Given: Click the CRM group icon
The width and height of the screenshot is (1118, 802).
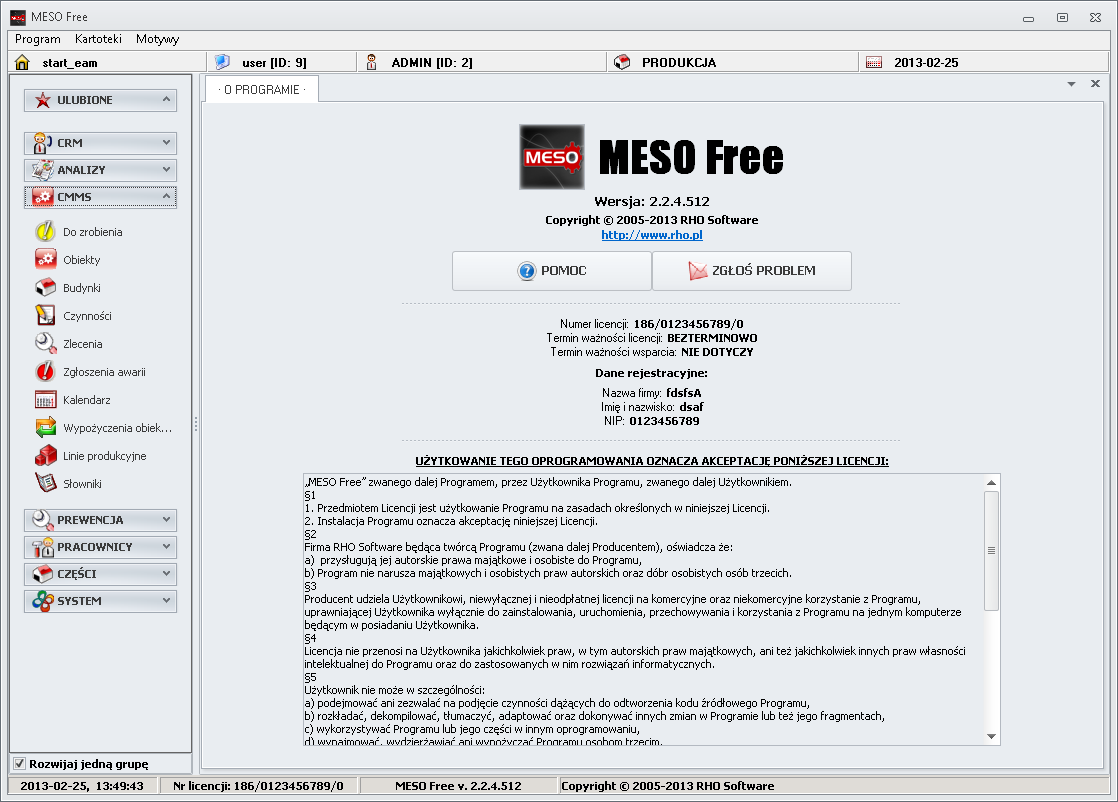Looking at the screenshot, I should (43, 143).
